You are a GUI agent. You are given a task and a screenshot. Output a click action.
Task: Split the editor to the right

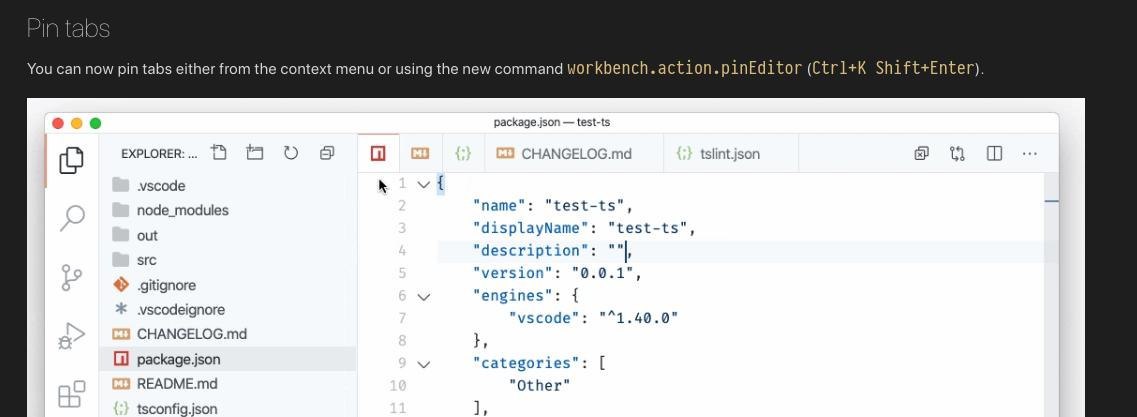coord(994,154)
